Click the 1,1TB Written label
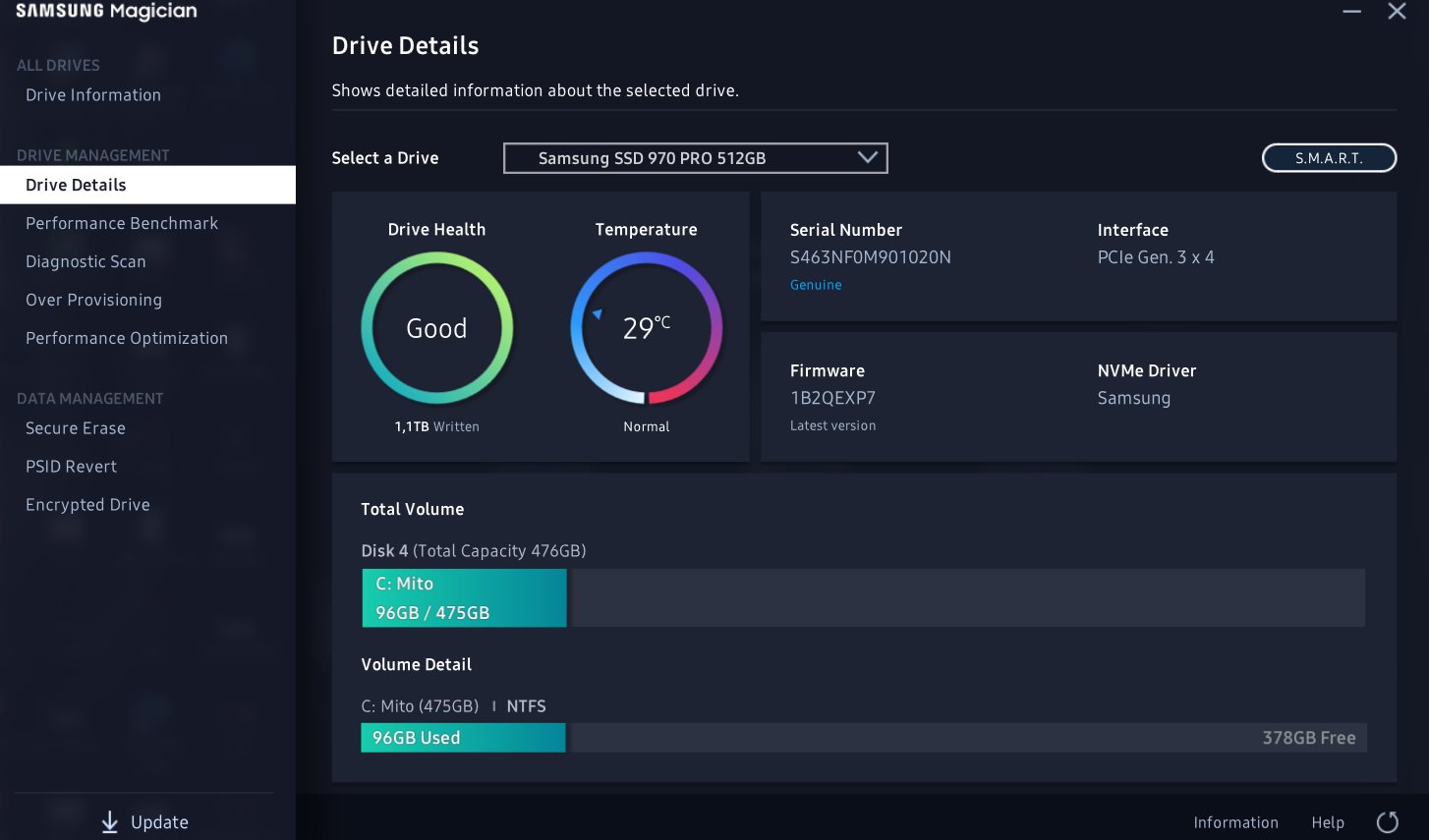Viewport: 1429px width, 840px height. pos(437,426)
